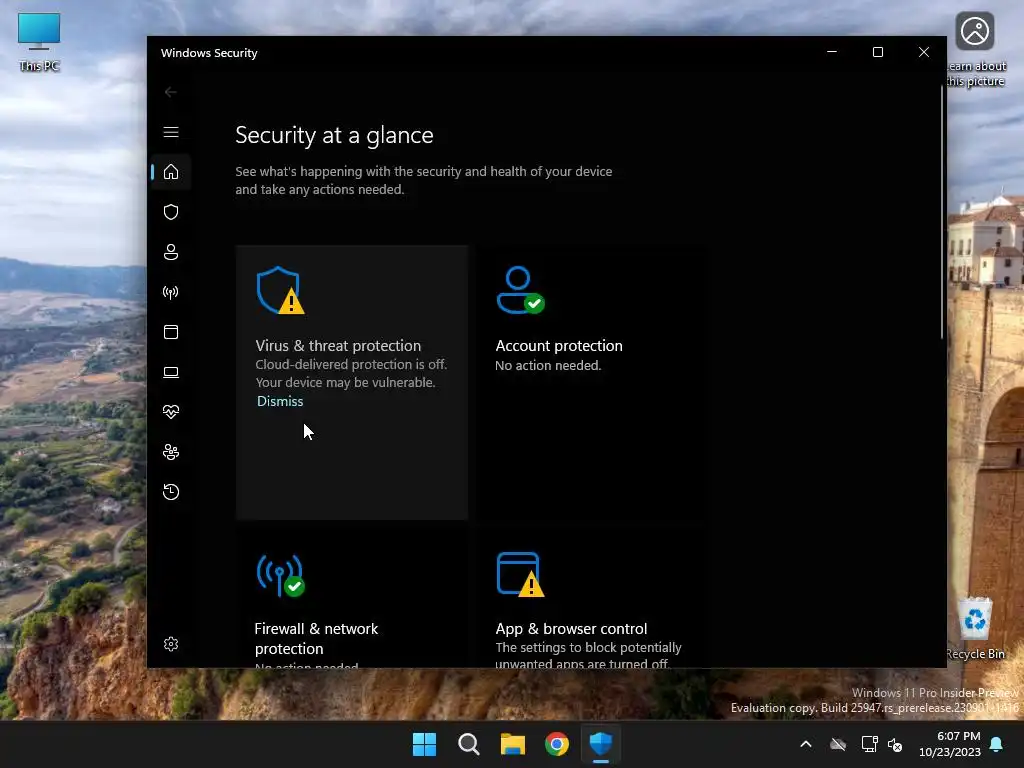Viewport: 1024px width, 768px height.
Task: Show hidden tray icons chevron
Action: click(806, 744)
